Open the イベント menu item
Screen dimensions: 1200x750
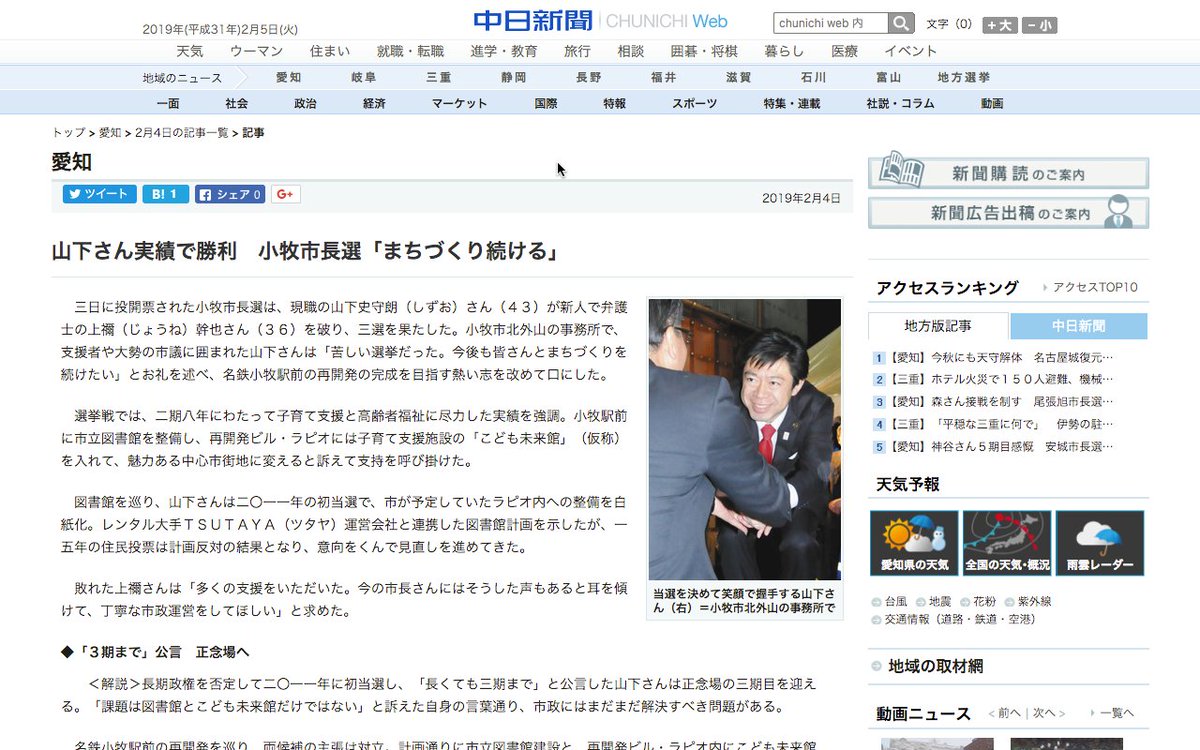click(910, 51)
